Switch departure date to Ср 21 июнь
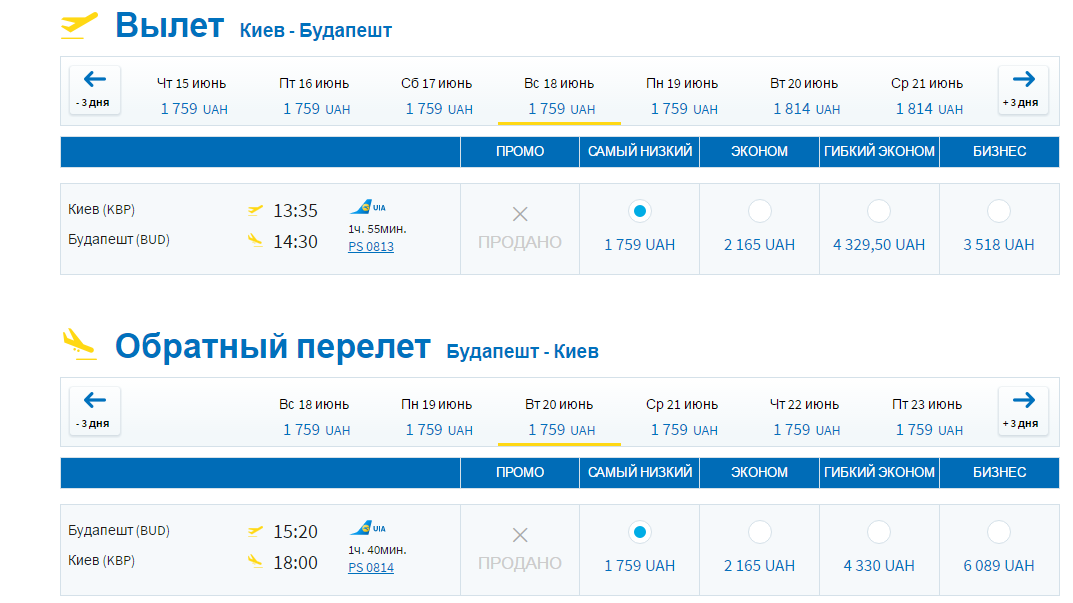The height and width of the screenshot is (603, 1073). click(x=927, y=96)
